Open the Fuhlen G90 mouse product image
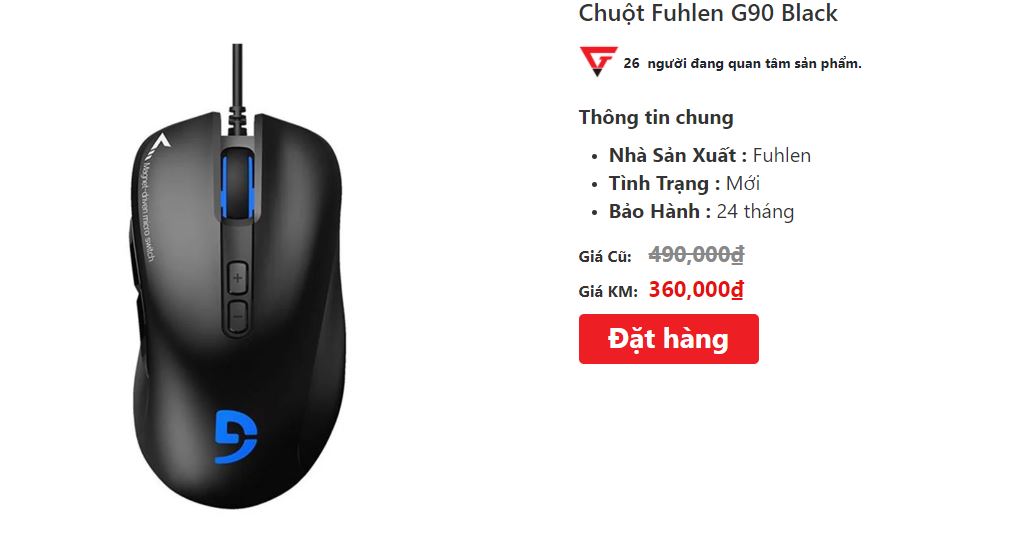Screen dimensions: 1027x550 click(238, 278)
